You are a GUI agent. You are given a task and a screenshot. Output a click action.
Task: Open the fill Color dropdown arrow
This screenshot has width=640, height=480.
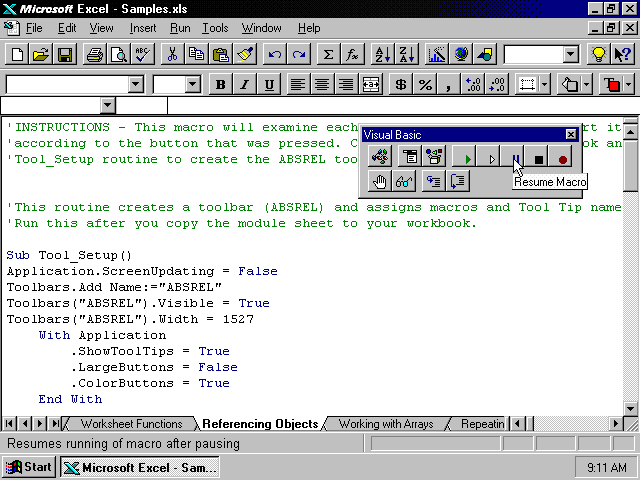pyautogui.click(x=587, y=84)
